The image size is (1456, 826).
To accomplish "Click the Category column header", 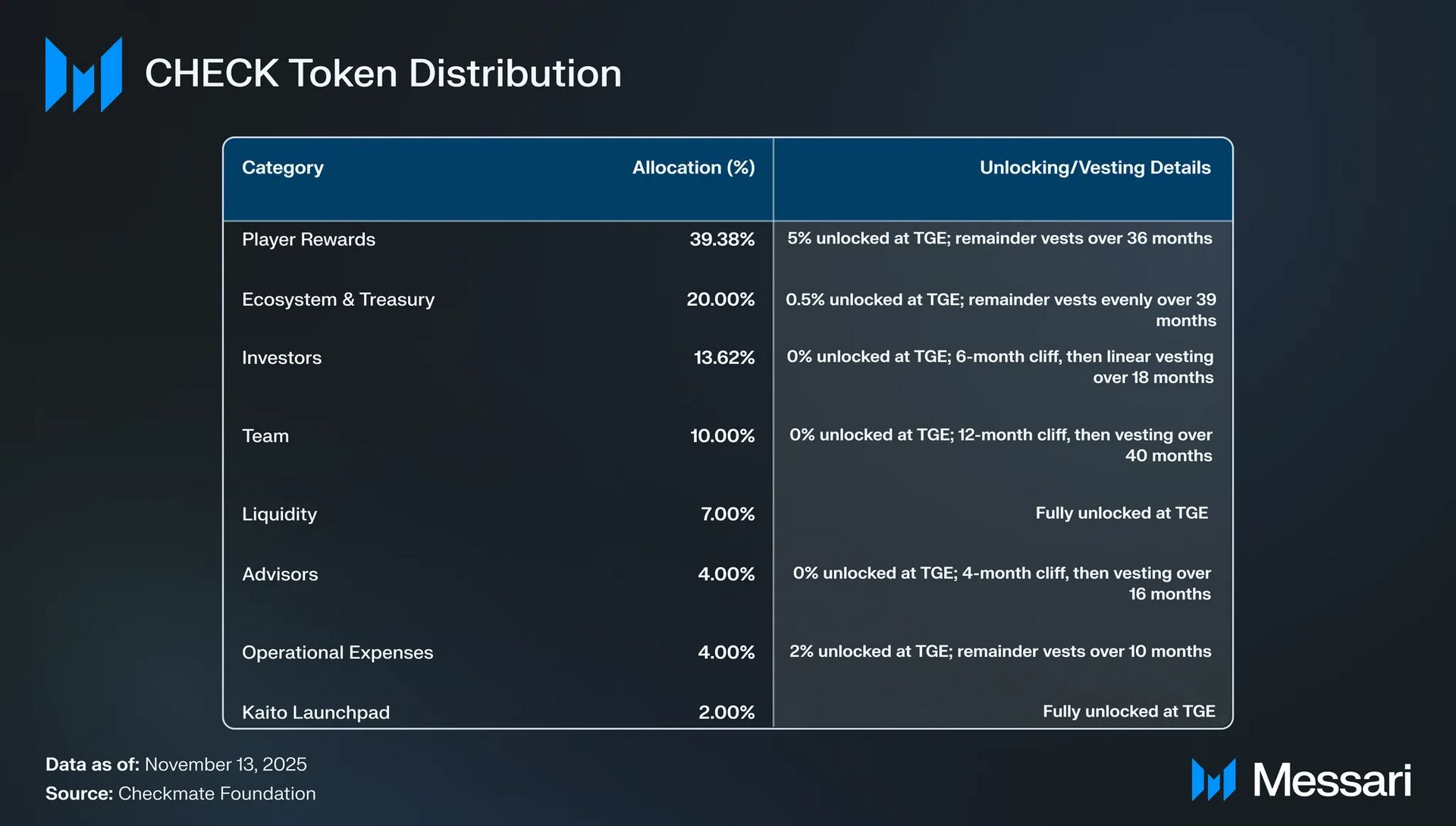I will [x=283, y=168].
